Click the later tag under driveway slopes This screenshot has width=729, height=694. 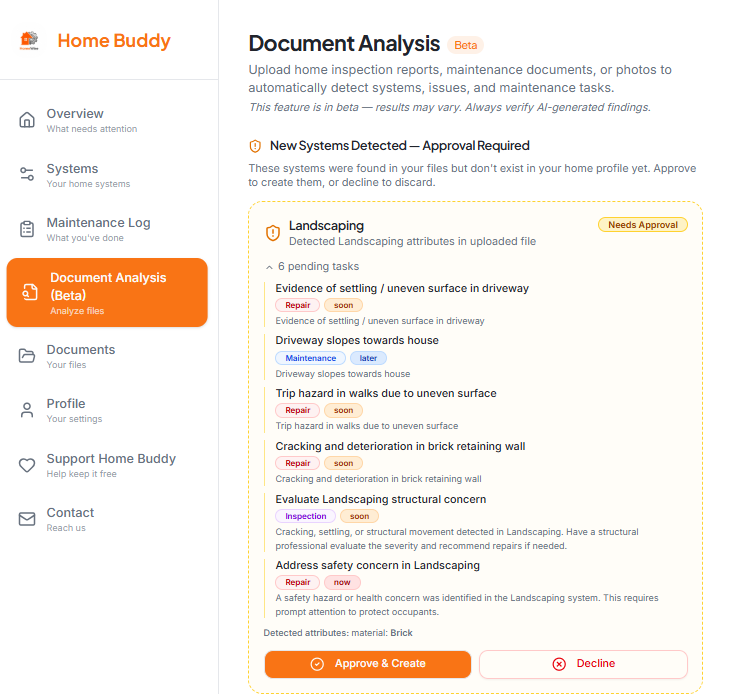point(368,358)
